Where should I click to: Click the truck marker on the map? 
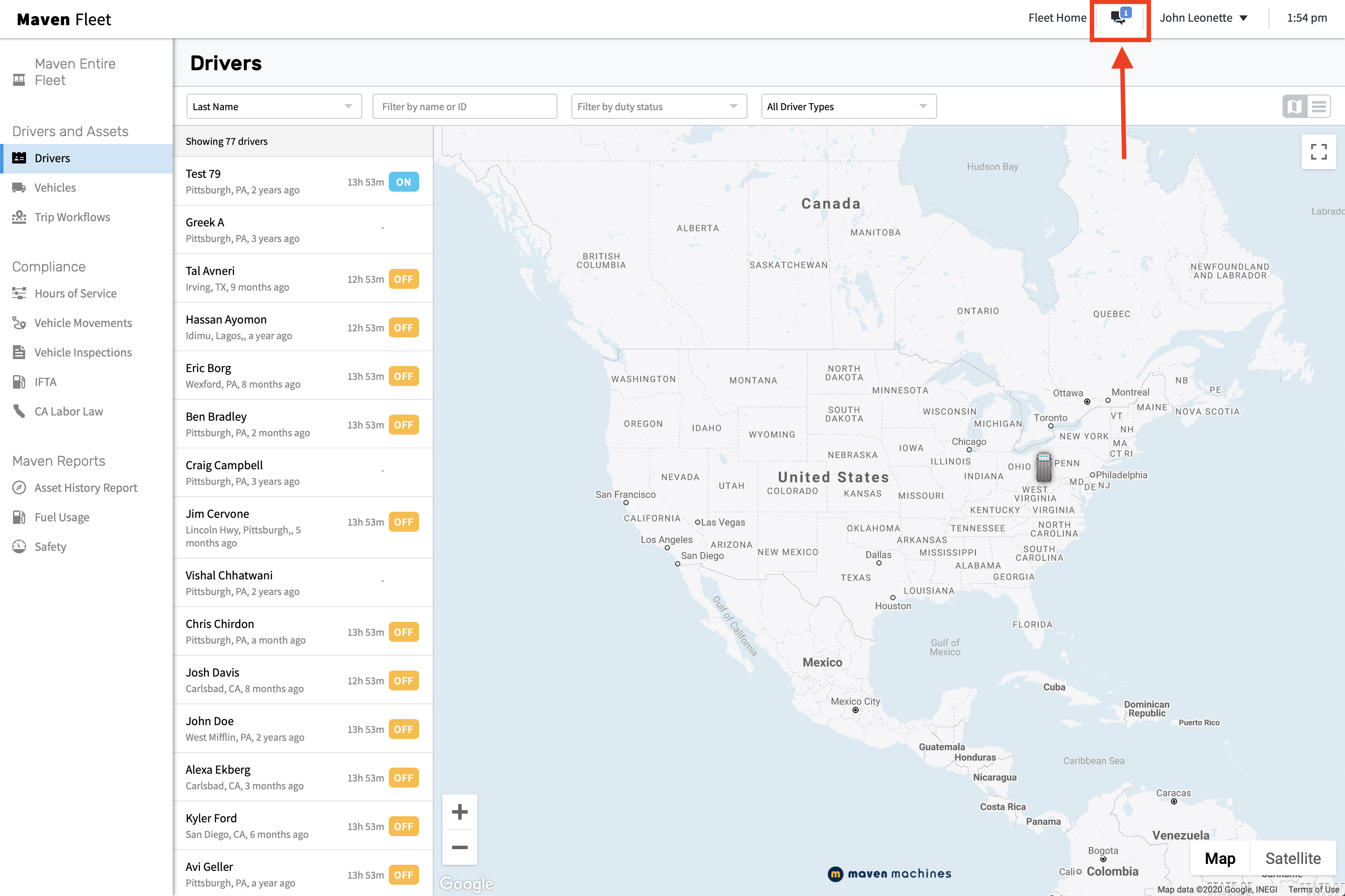click(1043, 468)
